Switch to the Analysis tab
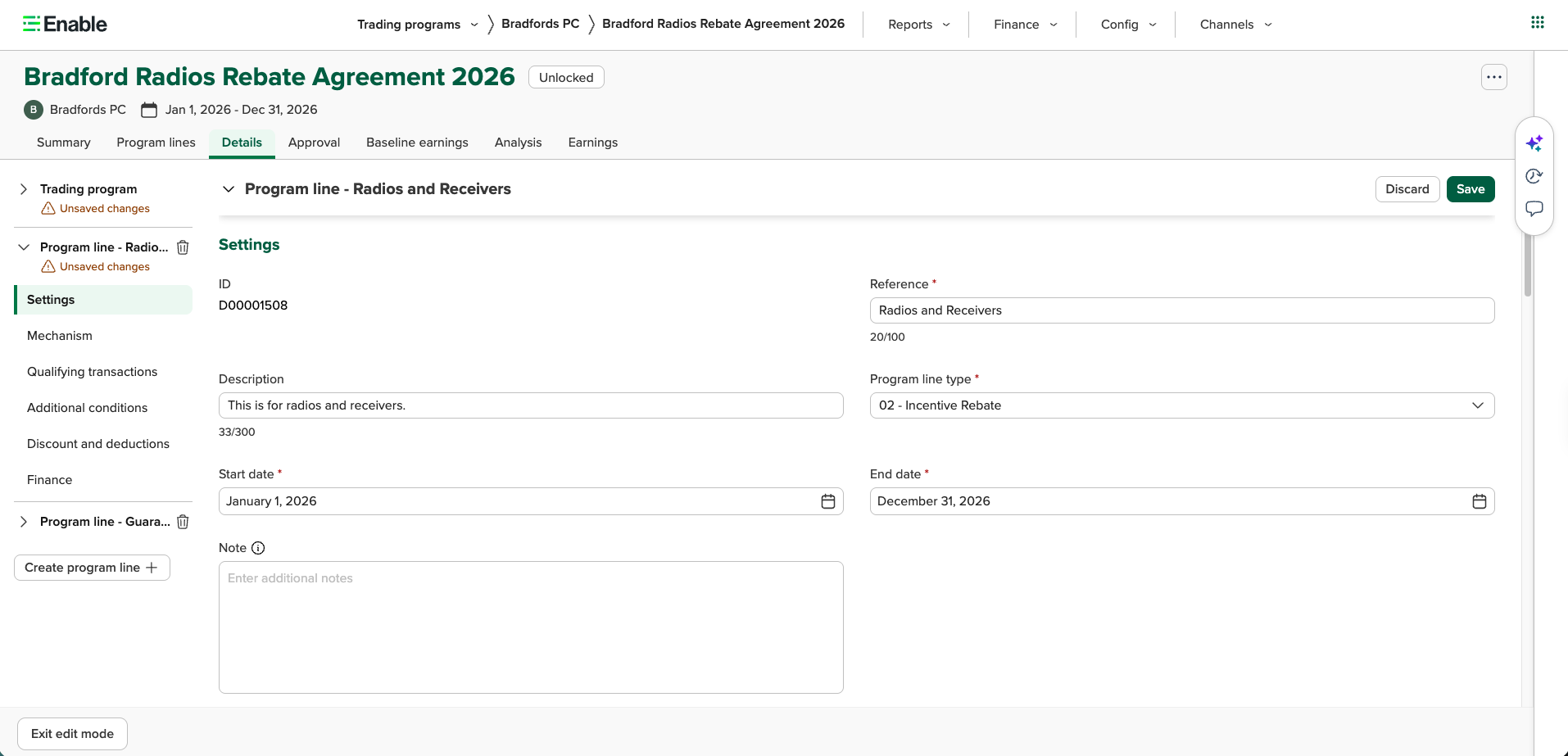This screenshot has width=1568, height=756. (x=518, y=143)
